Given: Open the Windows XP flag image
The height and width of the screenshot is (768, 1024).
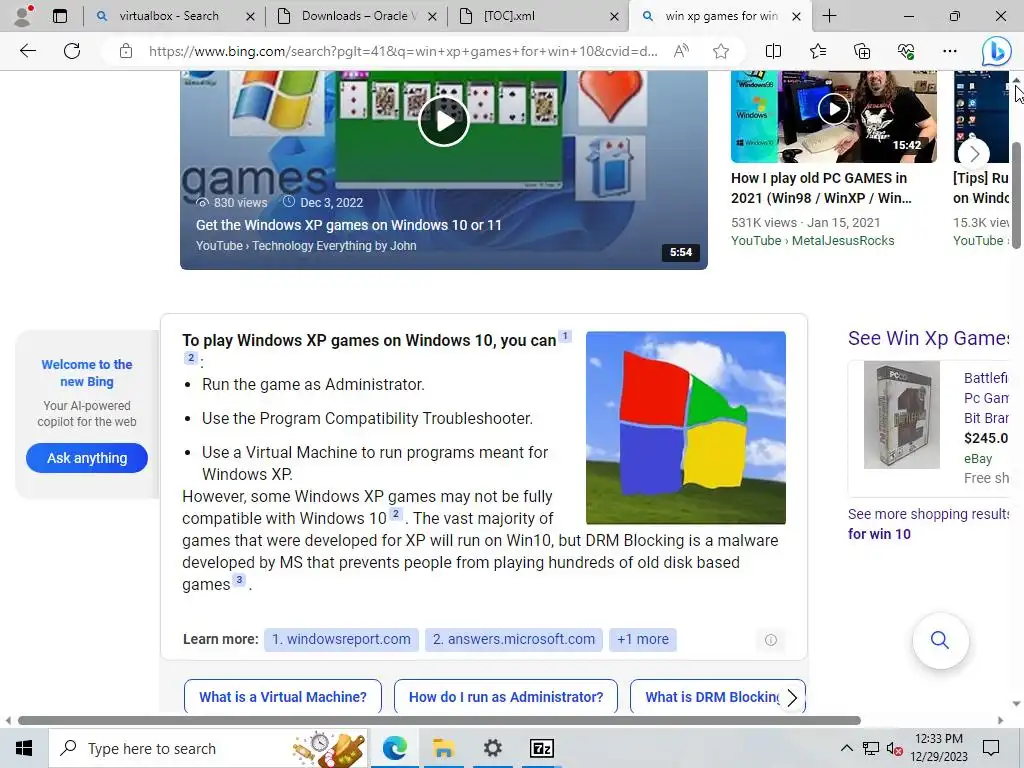Looking at the screenshot, I should [686, 428].
